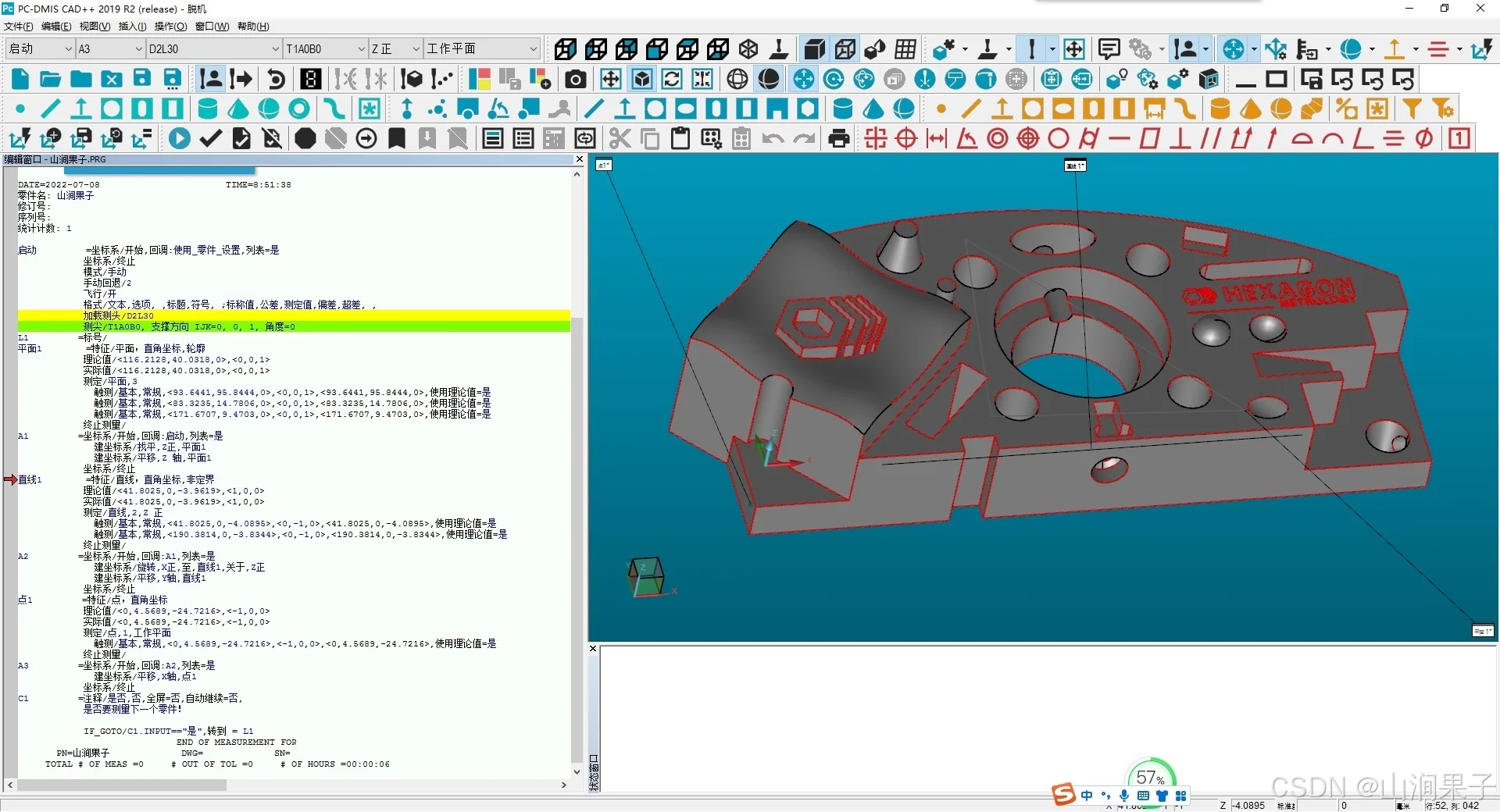The width and height of the screenshot is (1500, 812).
Task: Close the edit window panel
Action: [x=579, y=159]
